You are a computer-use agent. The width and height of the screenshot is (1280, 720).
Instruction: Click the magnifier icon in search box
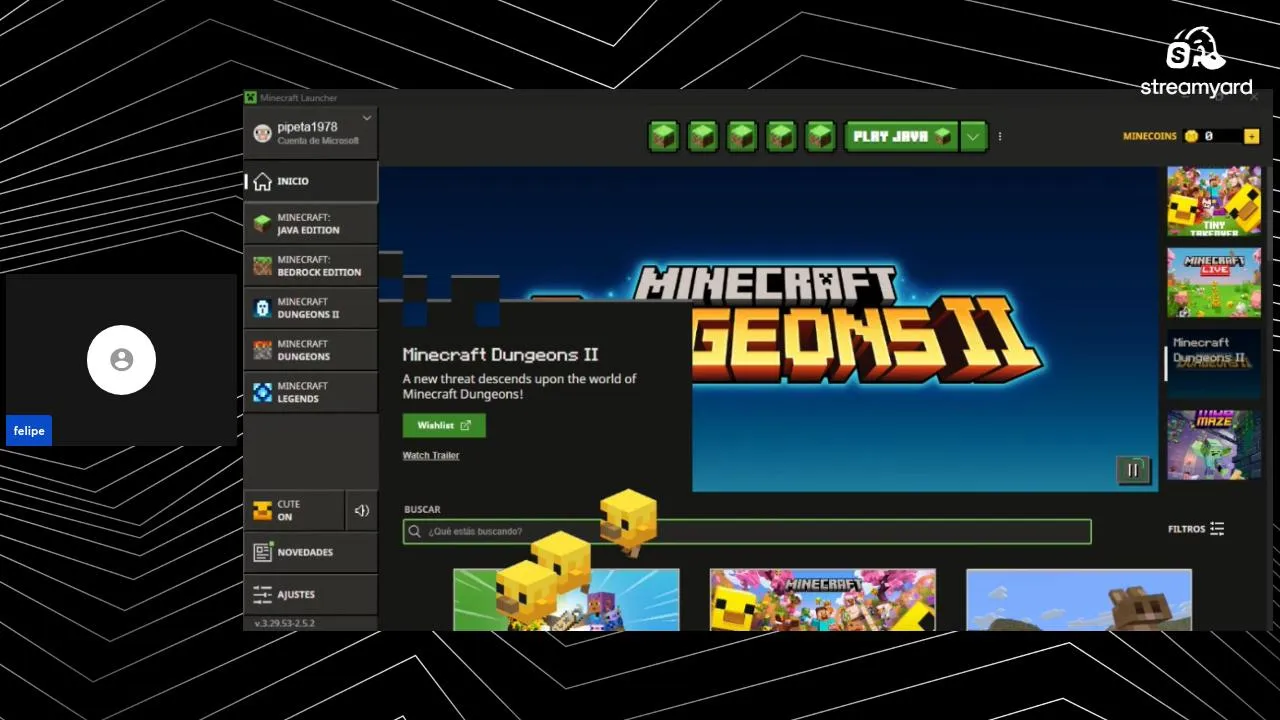415,532
